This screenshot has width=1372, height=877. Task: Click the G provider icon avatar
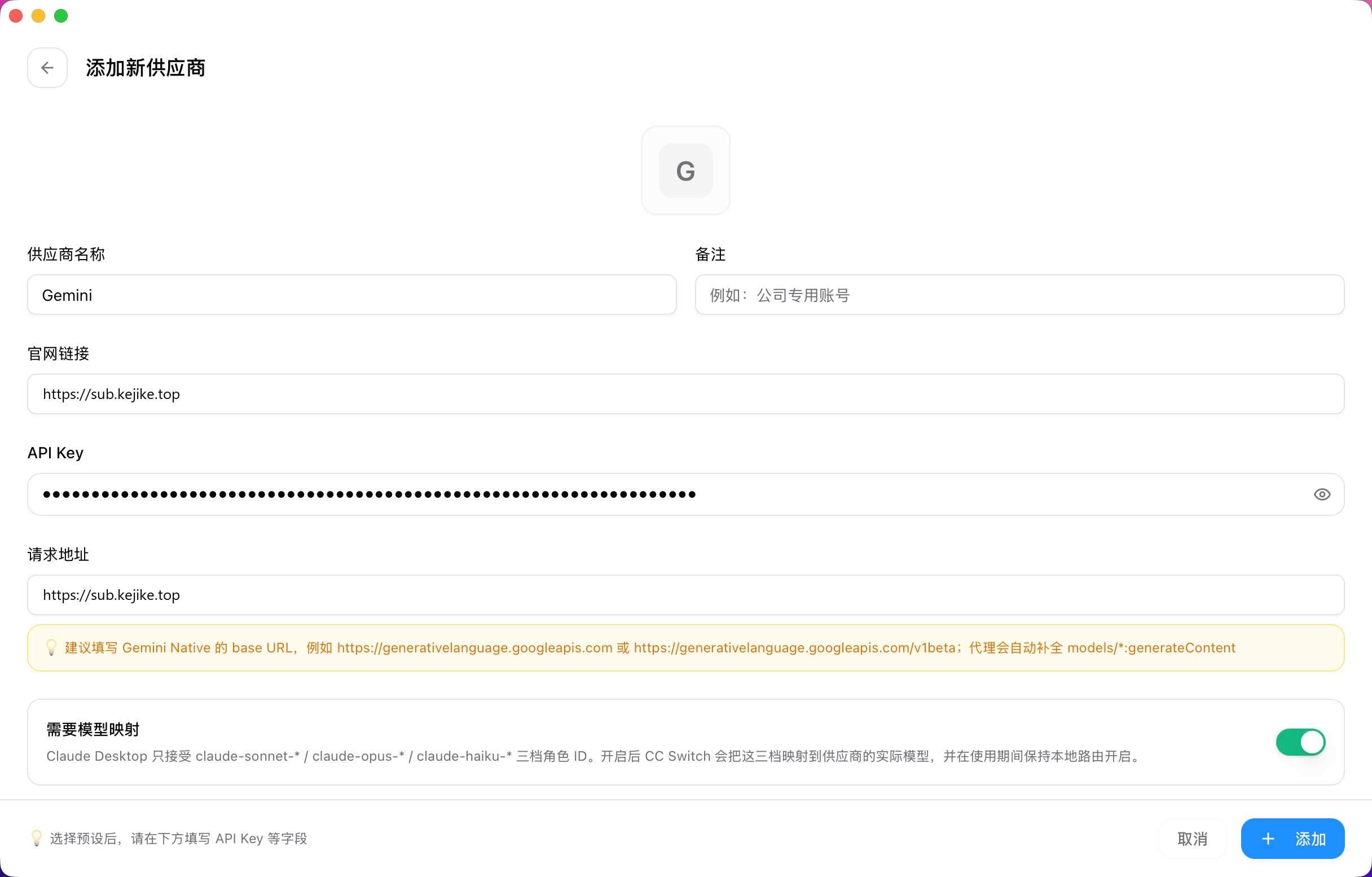point(685,170)
